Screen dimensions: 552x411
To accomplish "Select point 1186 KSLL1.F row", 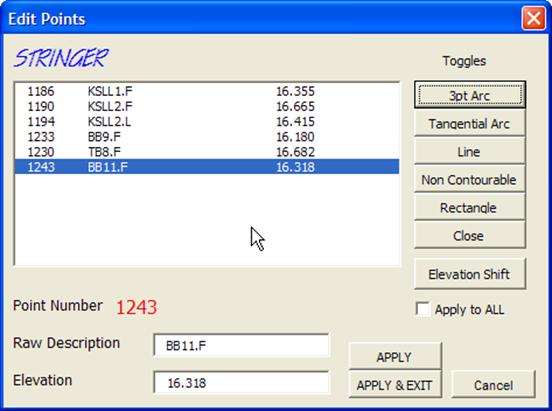I will (207, 91).
